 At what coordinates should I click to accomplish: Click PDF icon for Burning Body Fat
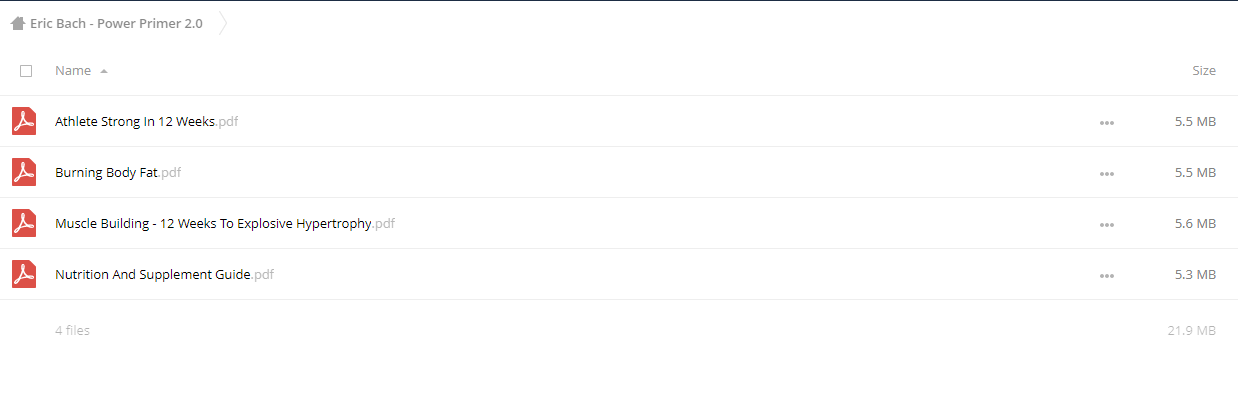click(x=24, y=172)
